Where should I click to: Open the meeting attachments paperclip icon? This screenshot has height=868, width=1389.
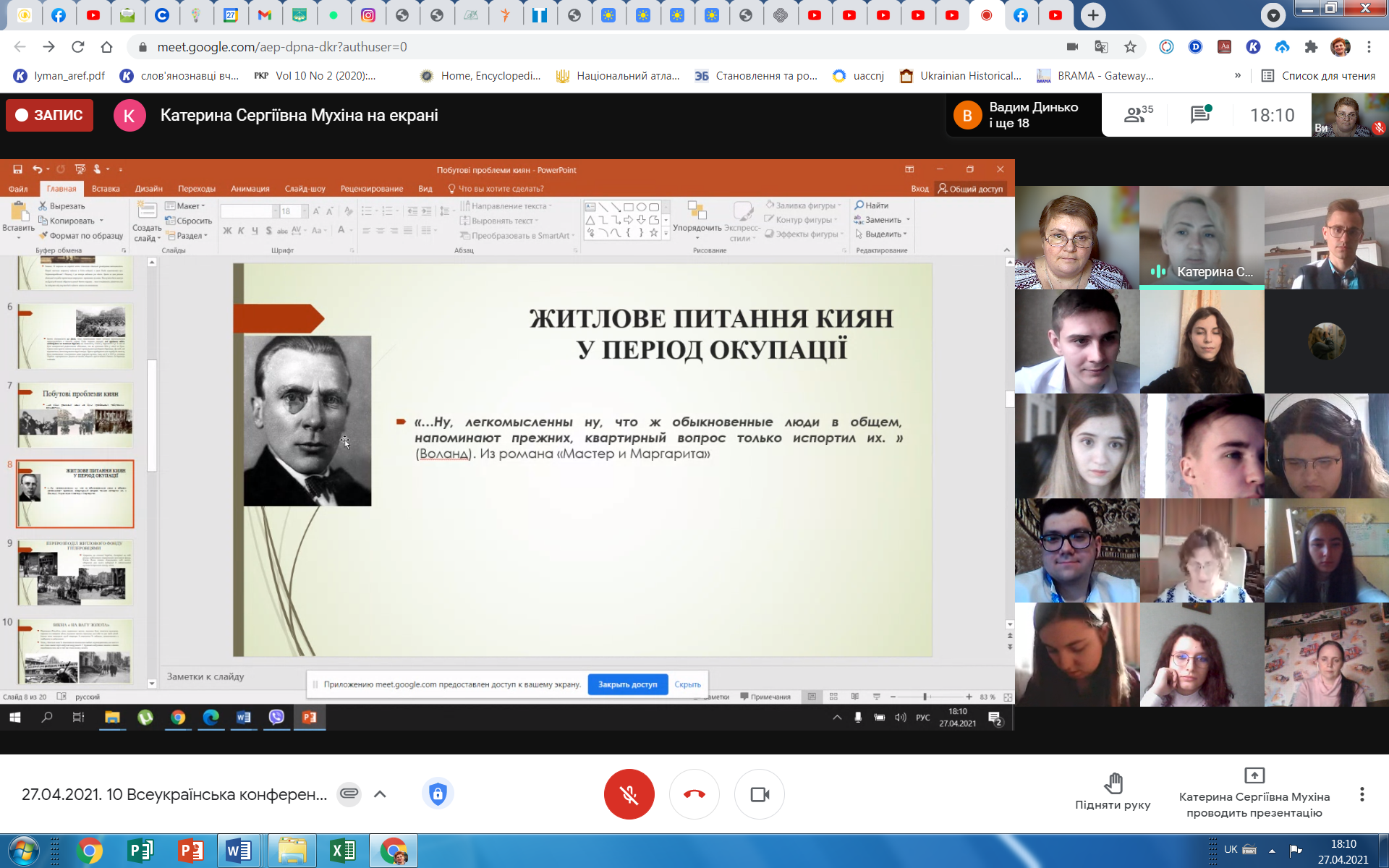tap(349, 793)
